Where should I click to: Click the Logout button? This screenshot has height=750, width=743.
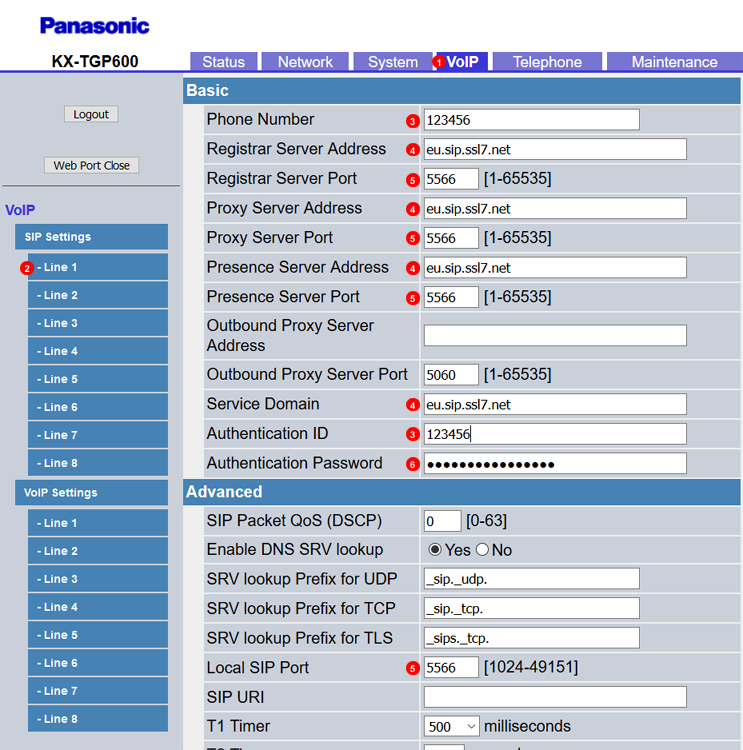(x=91, y=114)
